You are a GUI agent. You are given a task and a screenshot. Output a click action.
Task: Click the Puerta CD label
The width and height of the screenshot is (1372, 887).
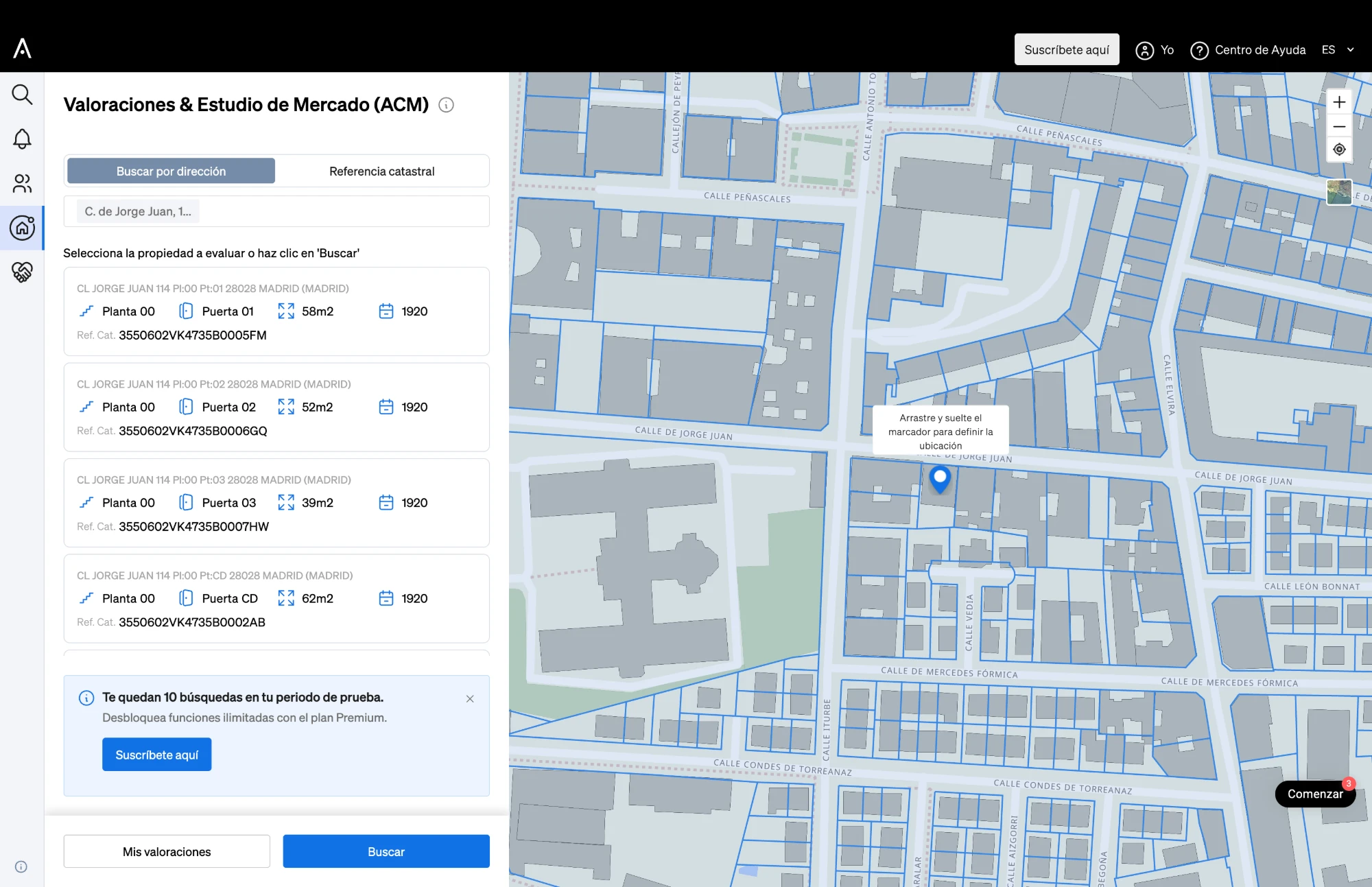[230, 599]
